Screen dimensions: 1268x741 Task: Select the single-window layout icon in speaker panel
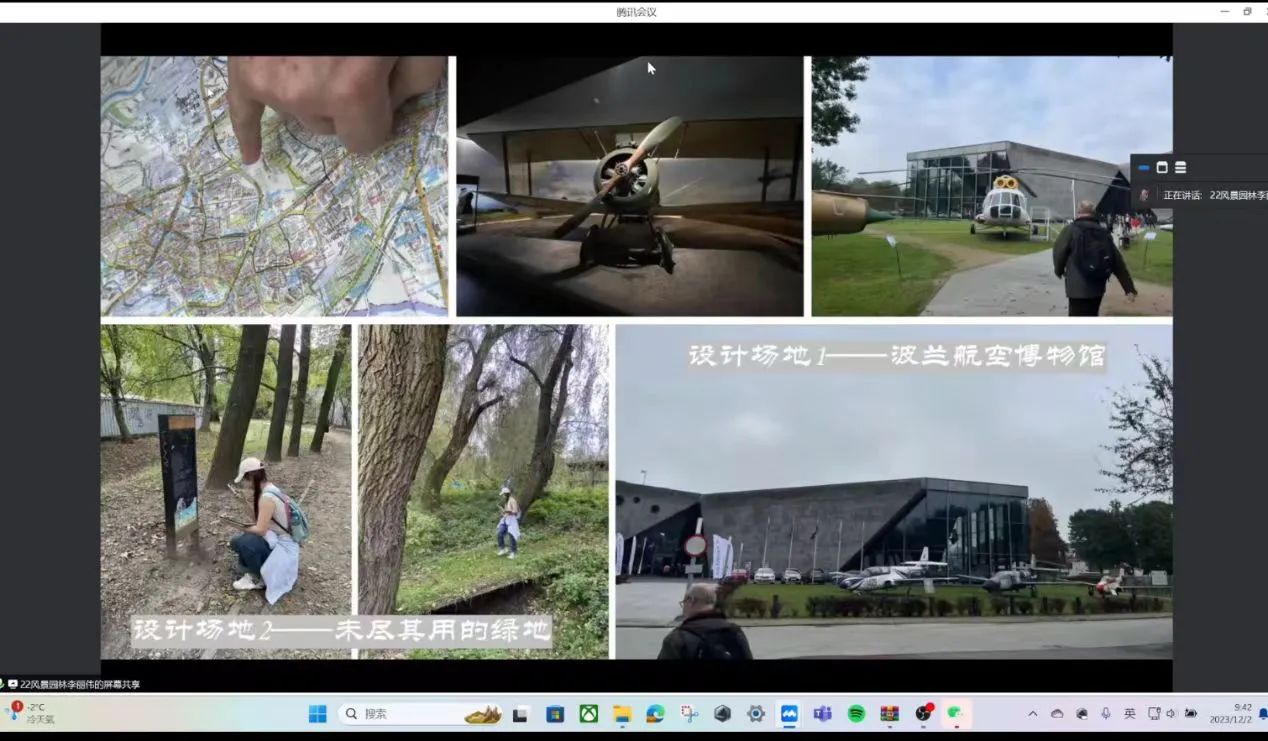(x=1162, y=168)
